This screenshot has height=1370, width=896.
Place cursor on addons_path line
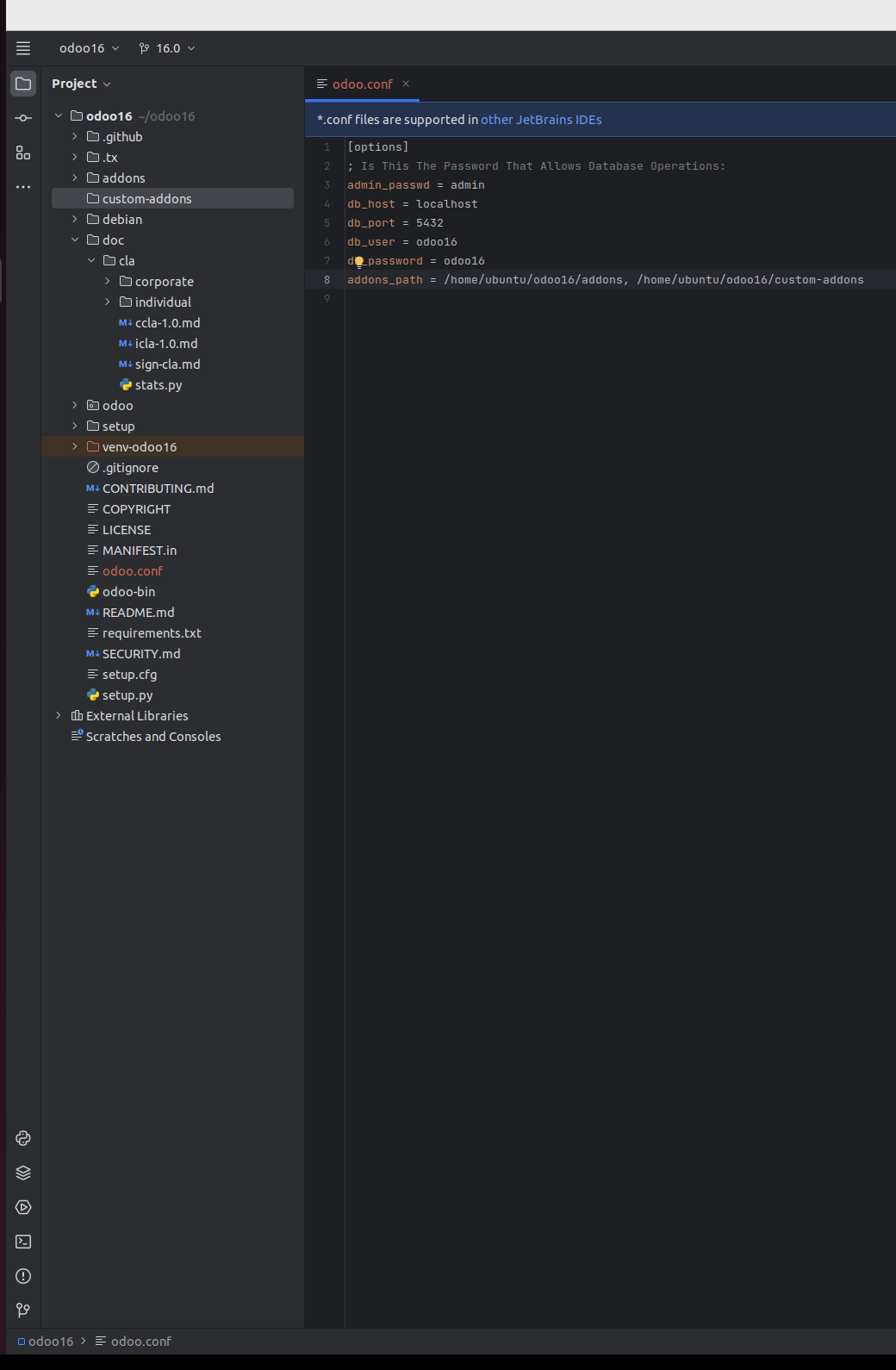tap(605, 280)
